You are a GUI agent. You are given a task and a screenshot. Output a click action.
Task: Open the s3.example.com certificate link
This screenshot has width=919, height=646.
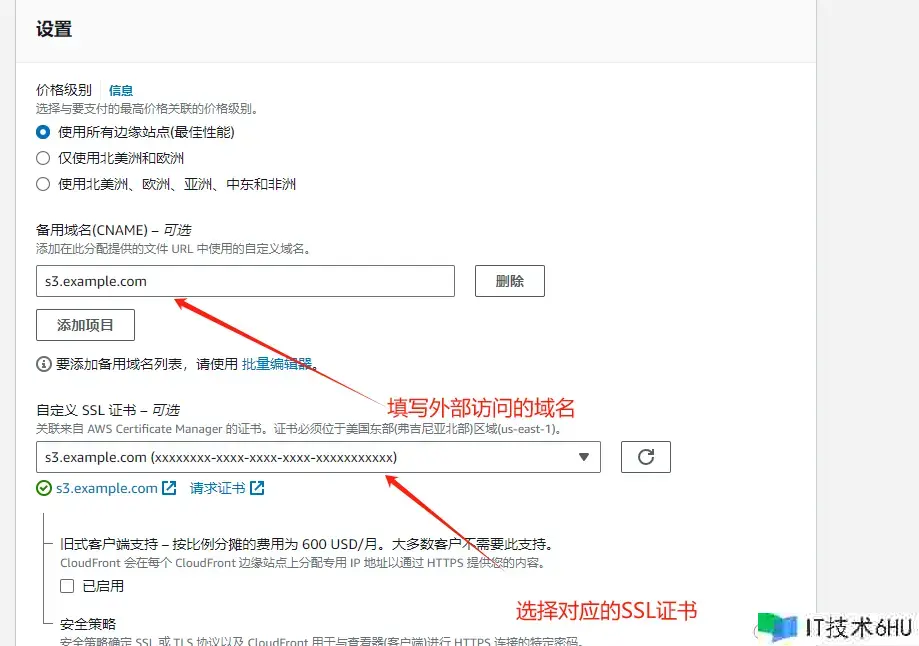[107, 488]
